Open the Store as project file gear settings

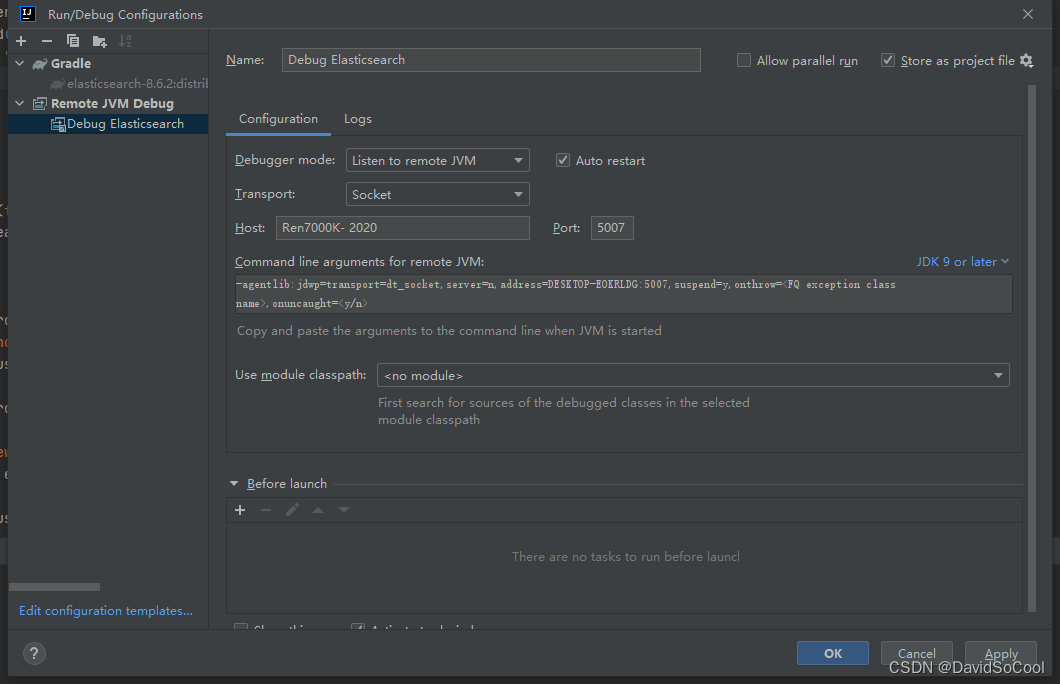1026,60
